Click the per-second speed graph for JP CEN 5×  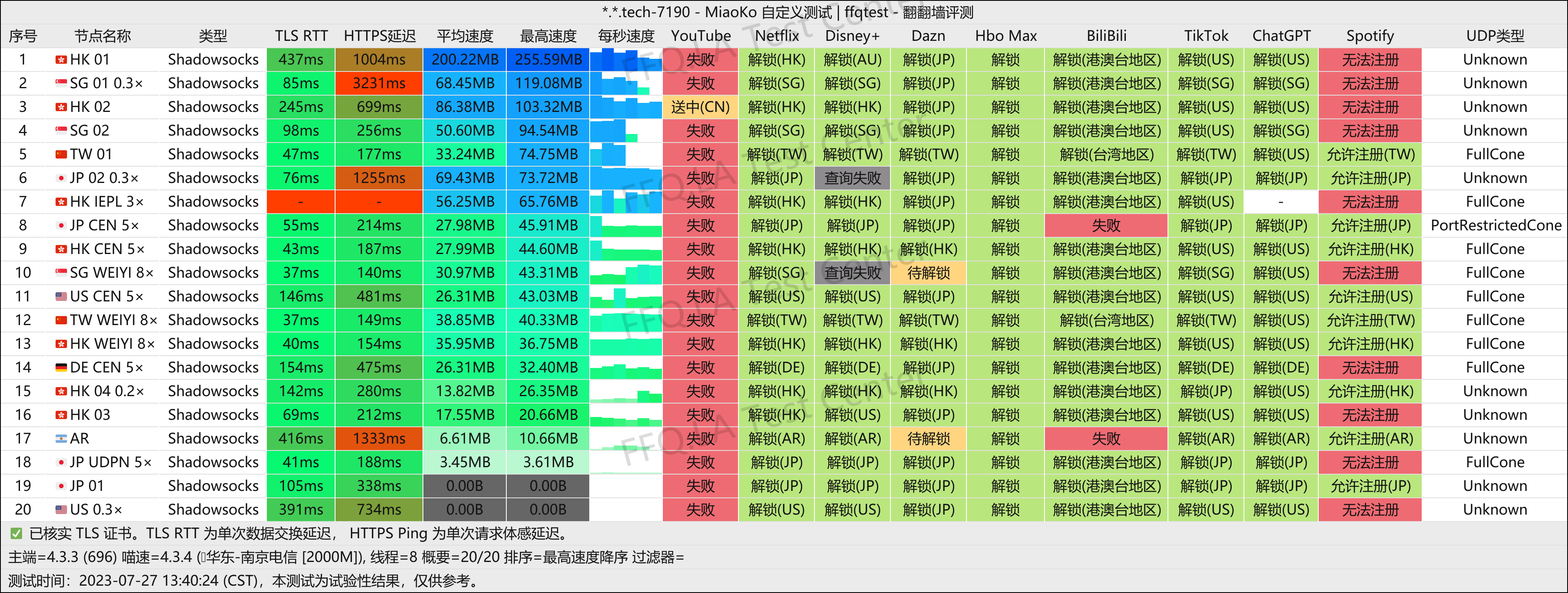626,226
